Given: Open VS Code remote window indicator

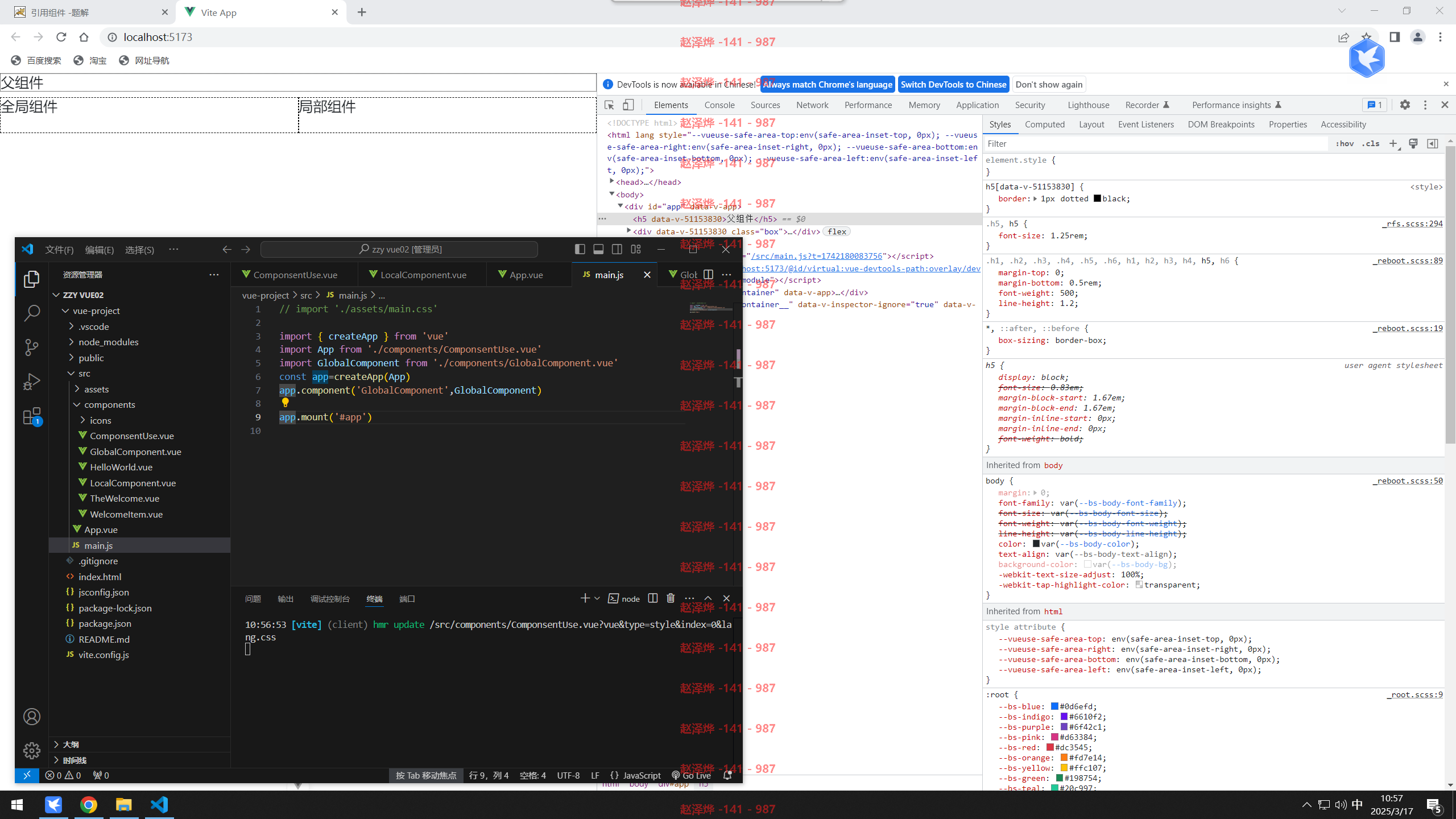Looking at the screenshot, I should click(x=27, y=775).
